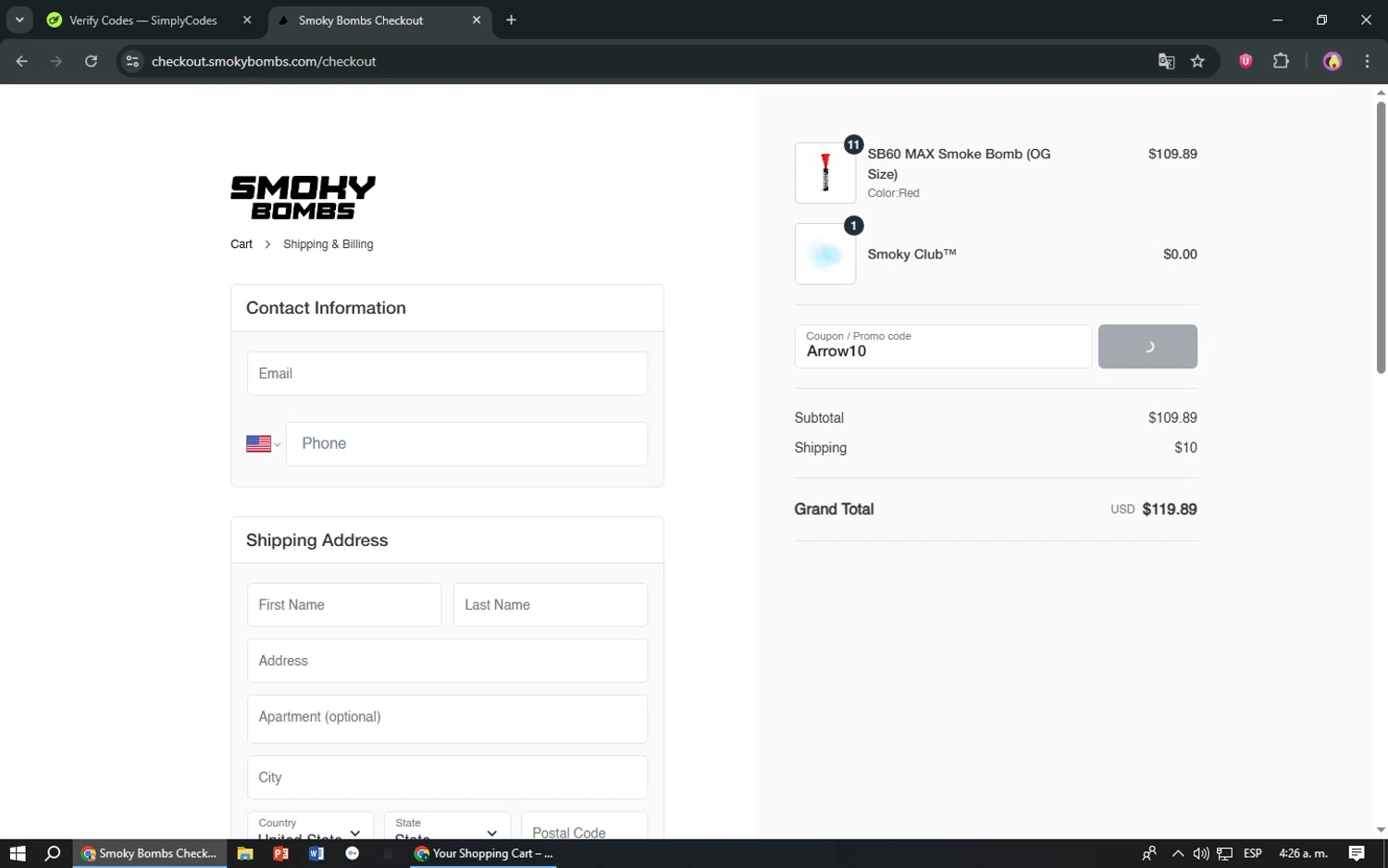This screenshot has width=1388, height=868.
Task: Click the Smoky Bombs logo
Action: coord(303,197)
